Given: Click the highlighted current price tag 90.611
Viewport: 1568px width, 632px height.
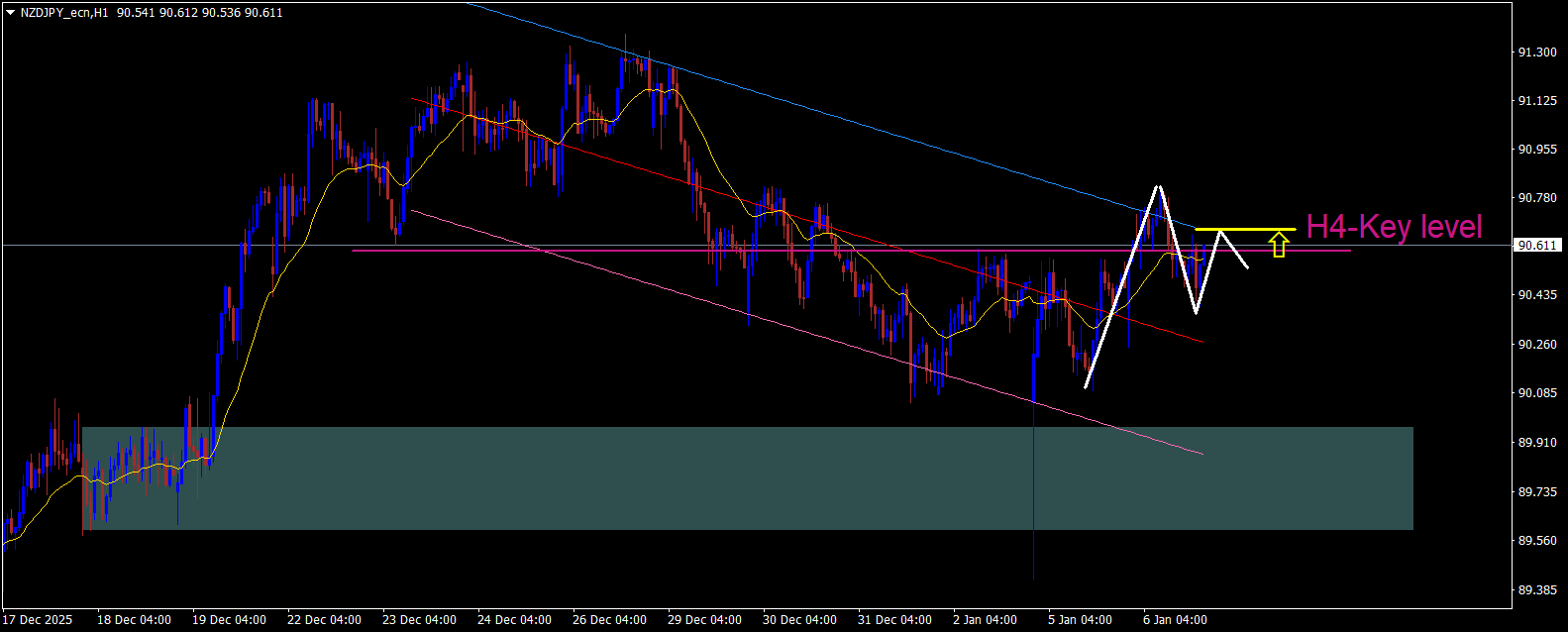Looking at the screenshot, I should click(1537, 246).
